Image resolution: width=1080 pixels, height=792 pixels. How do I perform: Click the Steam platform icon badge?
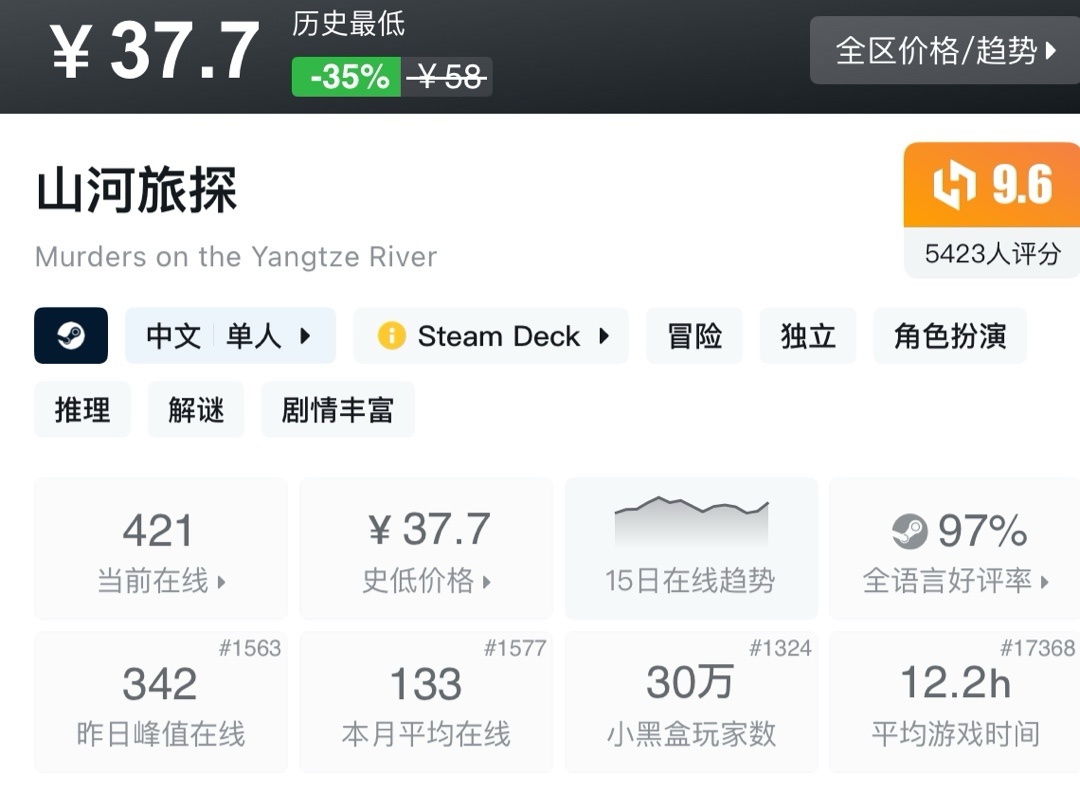pos(71,336)
